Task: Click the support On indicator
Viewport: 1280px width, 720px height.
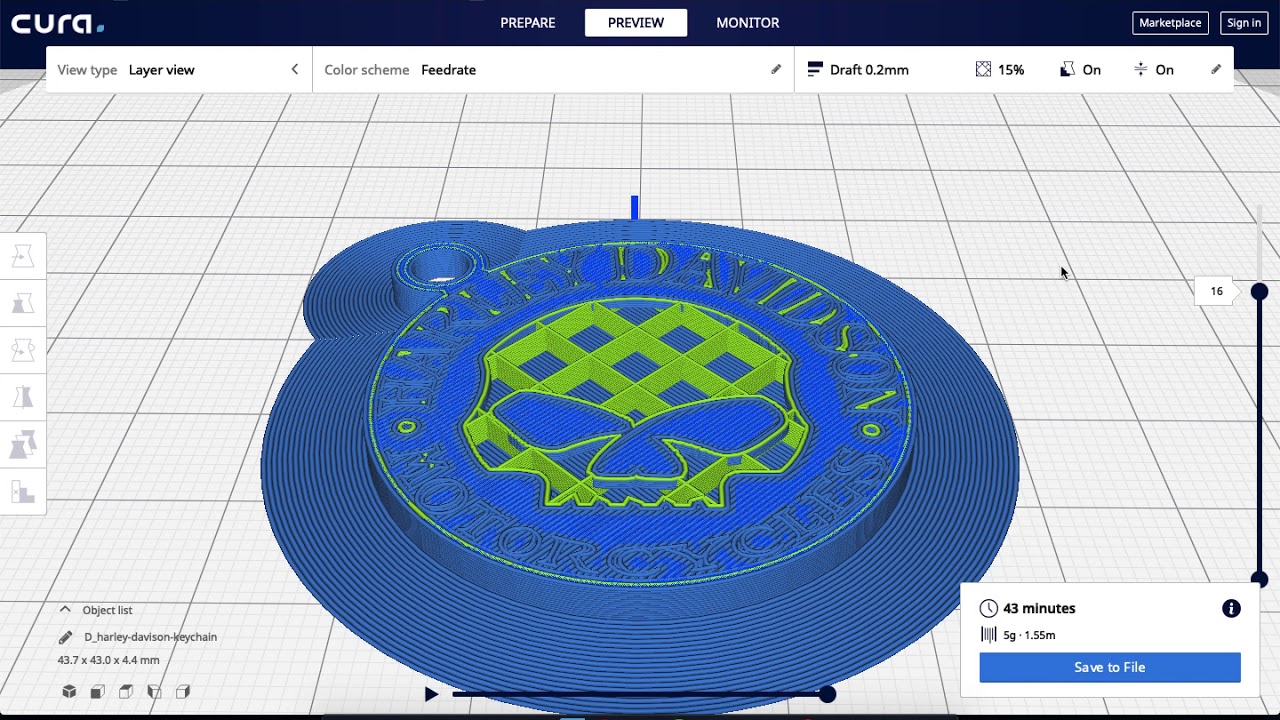Action: click(x=1081, y=70)
